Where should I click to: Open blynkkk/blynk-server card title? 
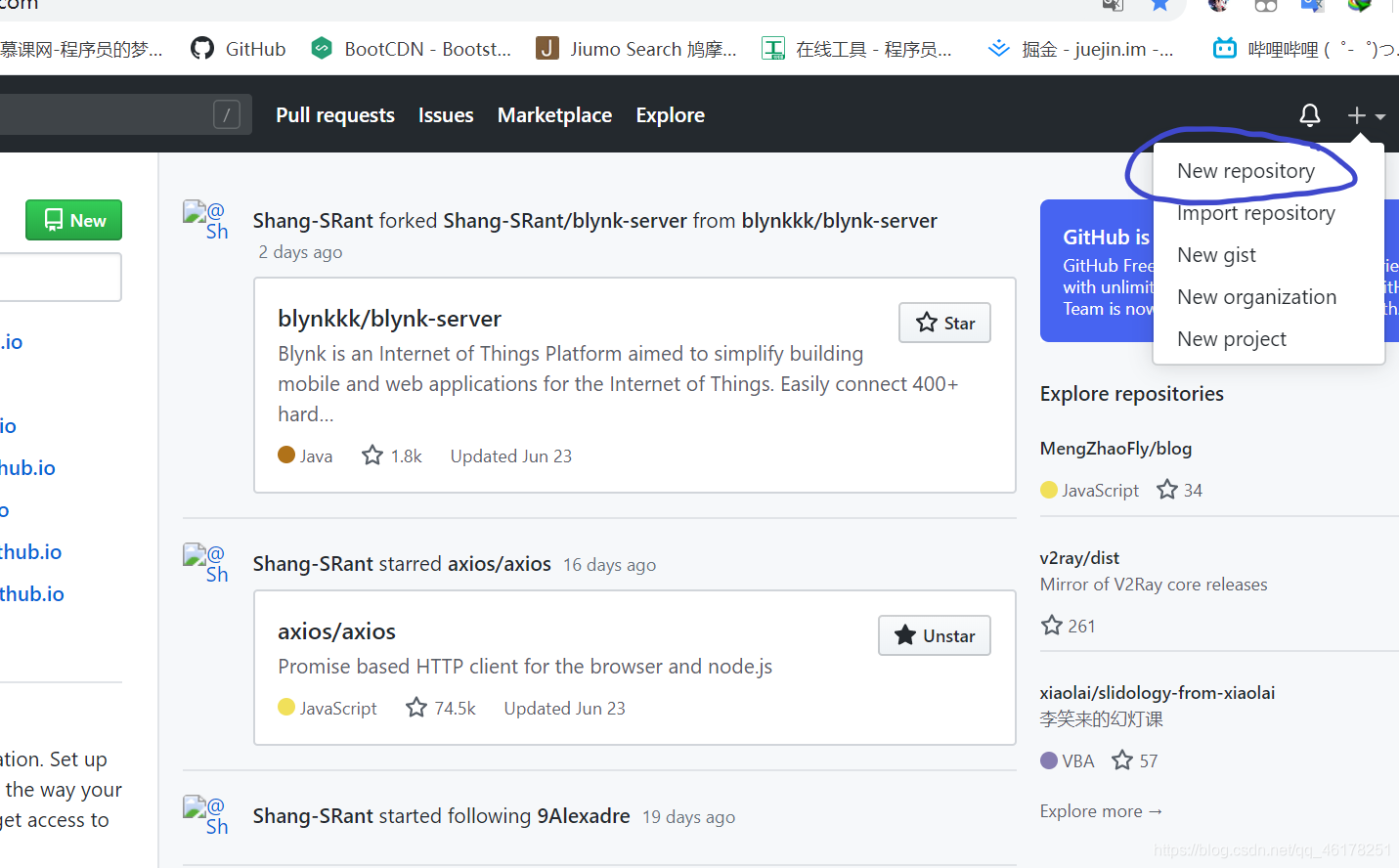389,319
